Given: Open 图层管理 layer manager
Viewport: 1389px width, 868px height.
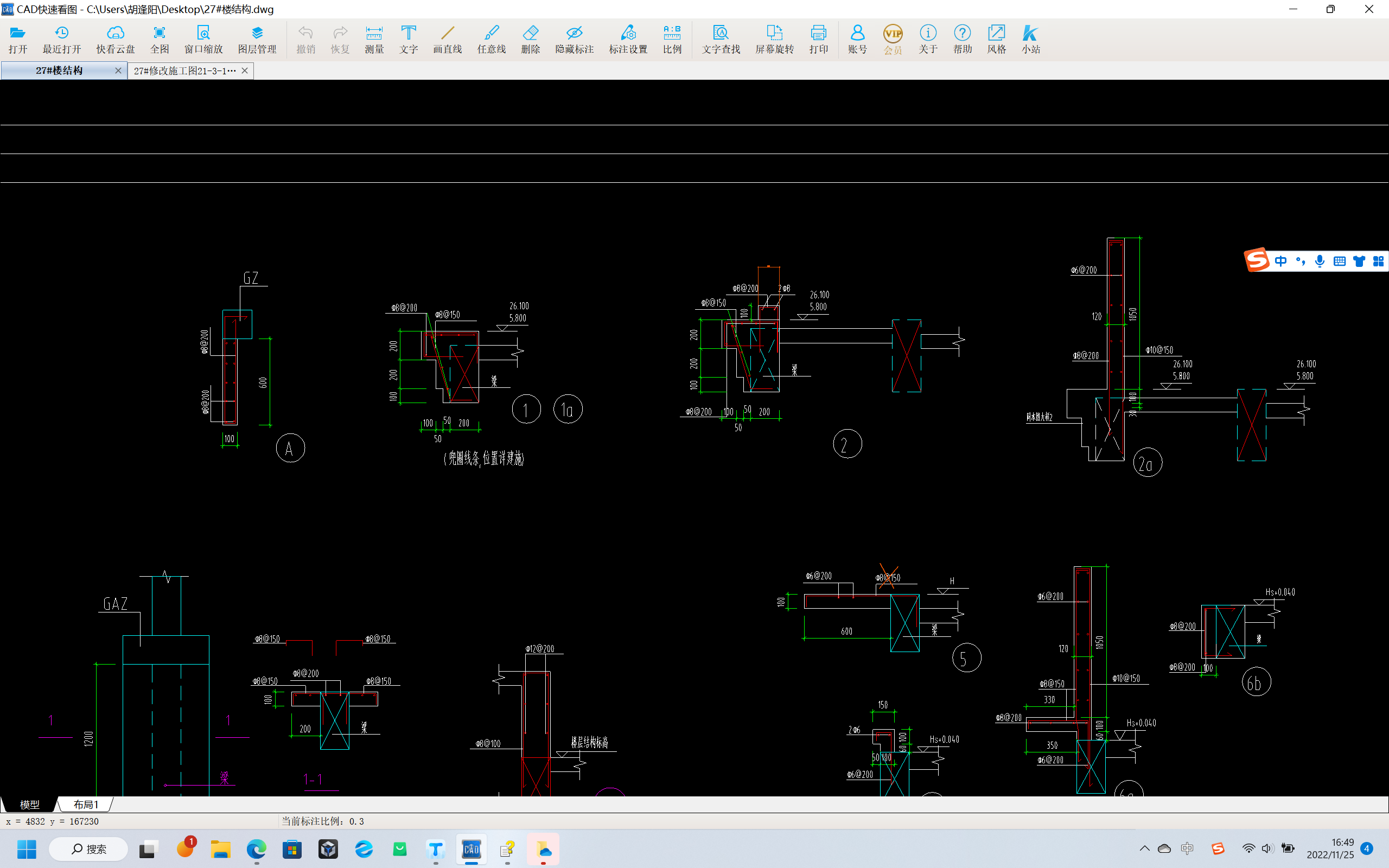Looking at the screenshot, I should (257, 39).
